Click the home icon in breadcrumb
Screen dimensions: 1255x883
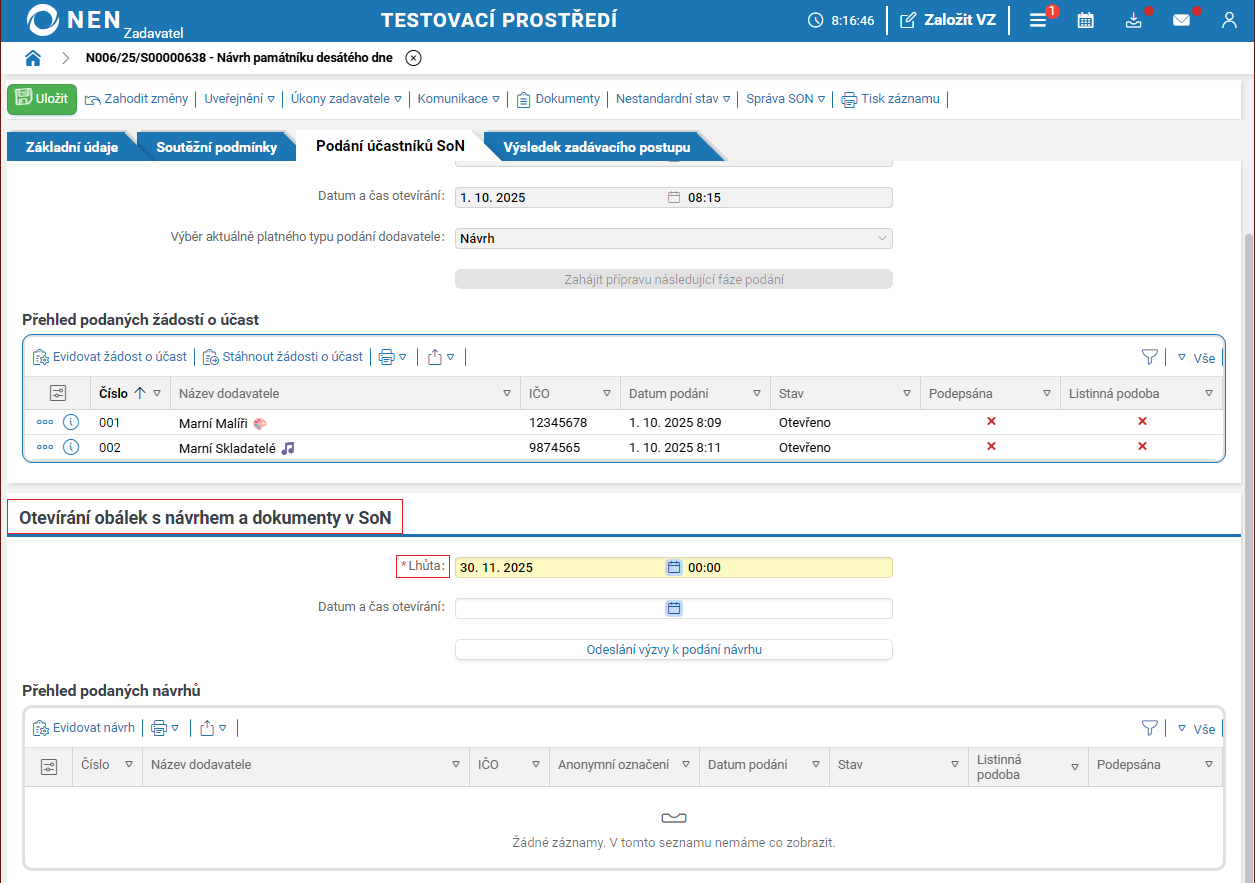coord(33,58)
